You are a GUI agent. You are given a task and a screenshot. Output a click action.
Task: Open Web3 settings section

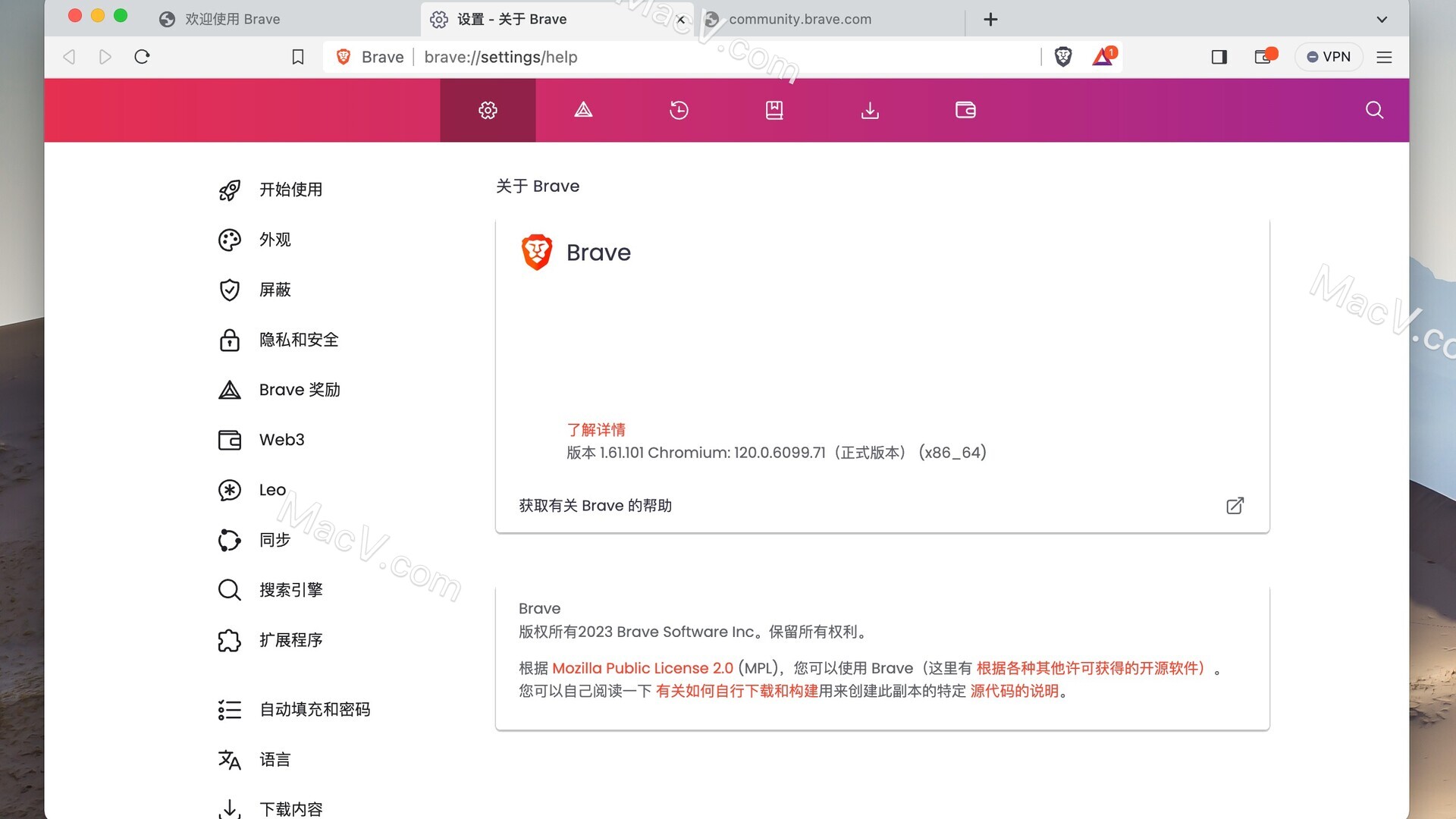click(262, 440)
